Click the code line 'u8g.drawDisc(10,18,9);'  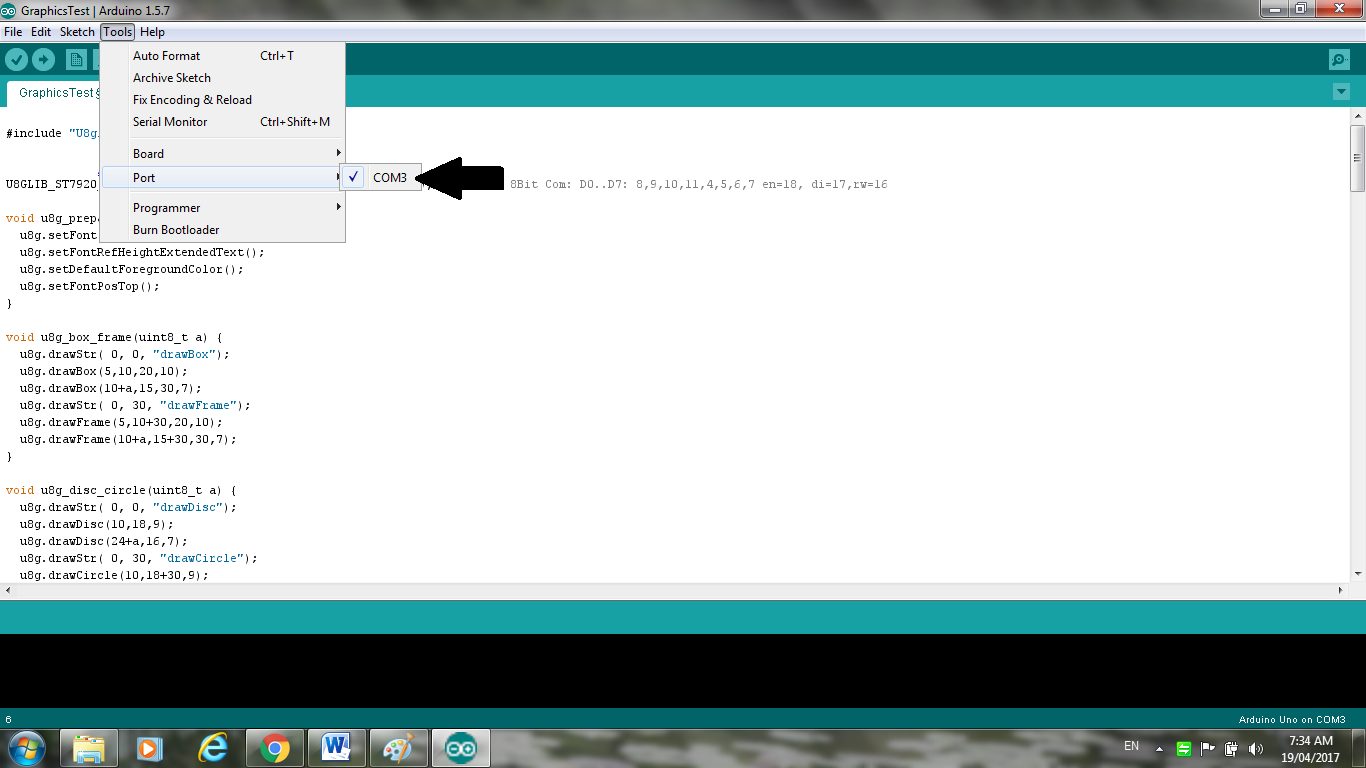(96, 524)
